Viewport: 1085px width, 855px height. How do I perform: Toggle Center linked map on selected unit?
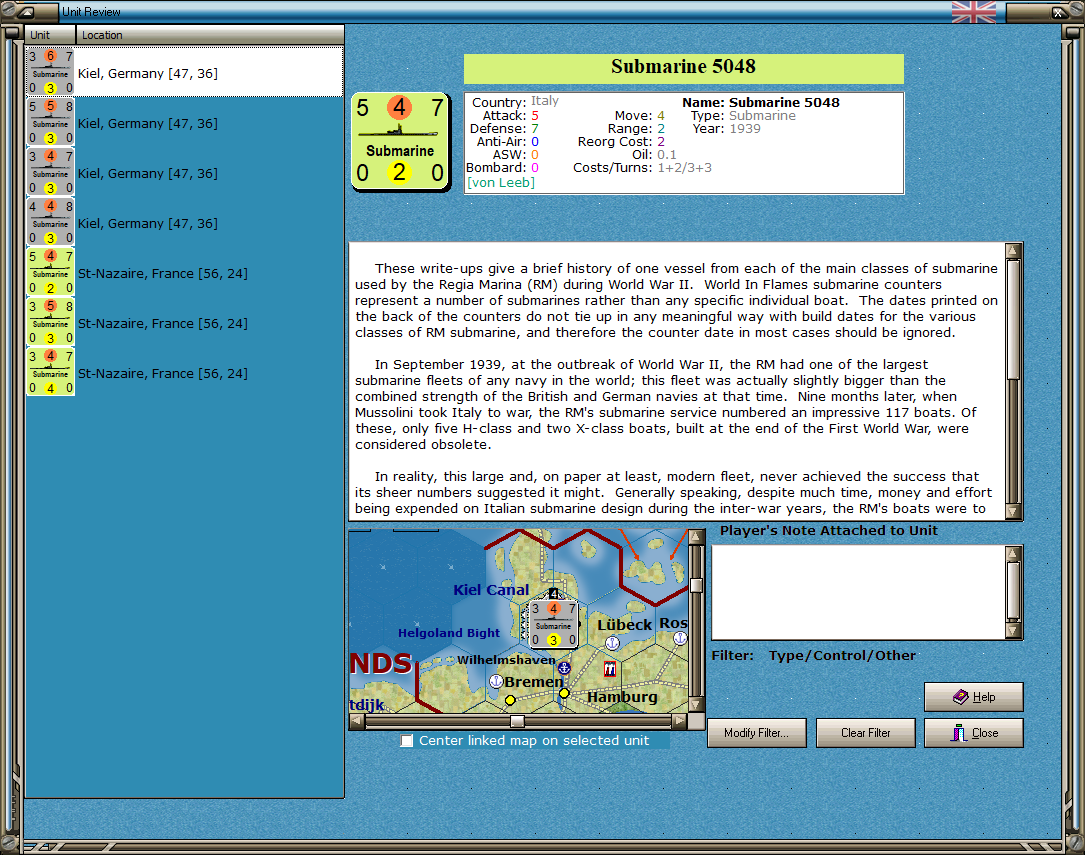point(407,740)
